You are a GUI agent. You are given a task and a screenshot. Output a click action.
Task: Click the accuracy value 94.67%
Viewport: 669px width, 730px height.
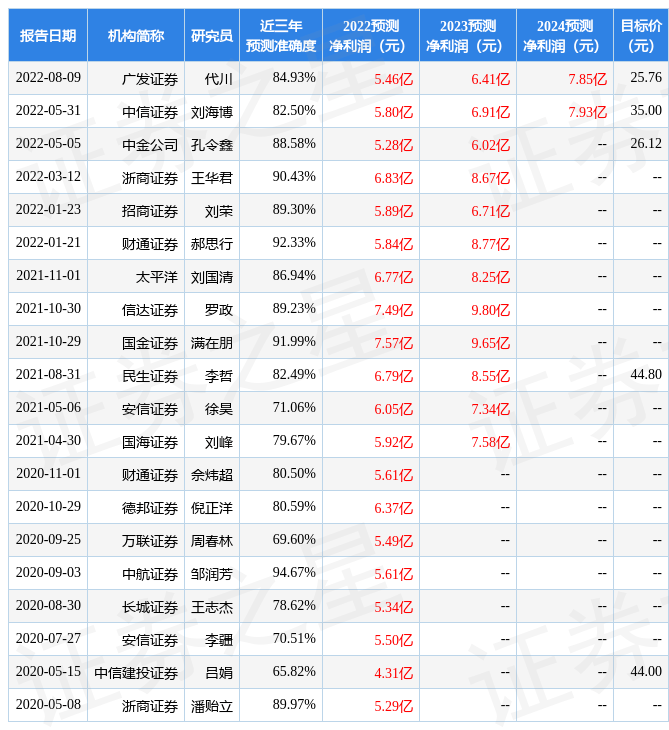tap(294, 573)
